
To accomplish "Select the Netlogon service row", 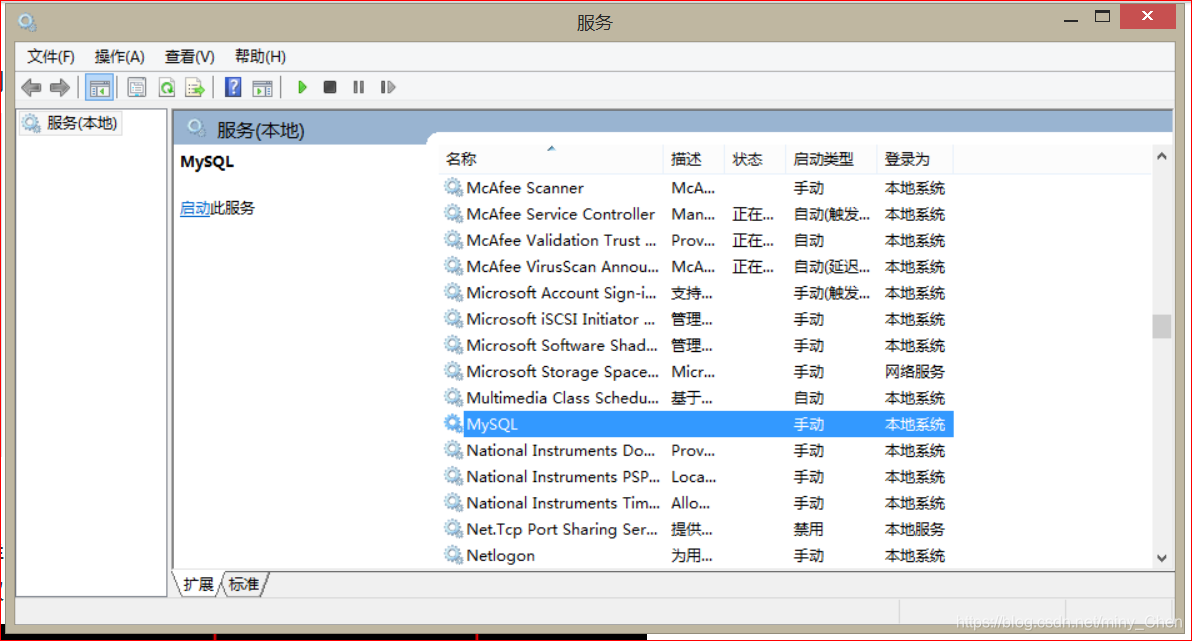I will point(696,556).
